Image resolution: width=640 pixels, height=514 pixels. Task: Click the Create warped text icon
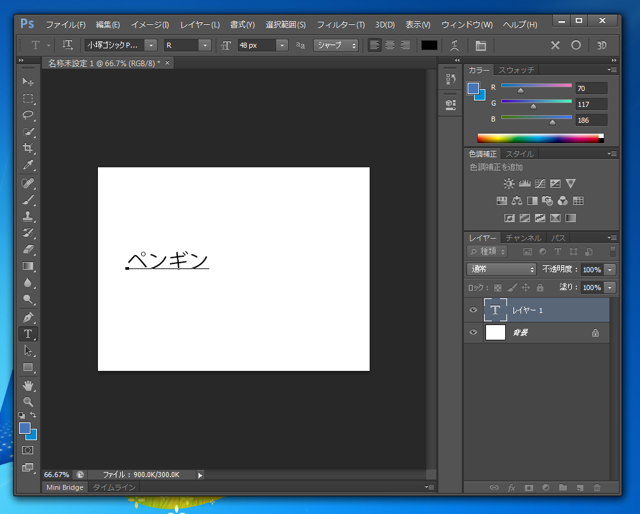(x=454, y=45)
